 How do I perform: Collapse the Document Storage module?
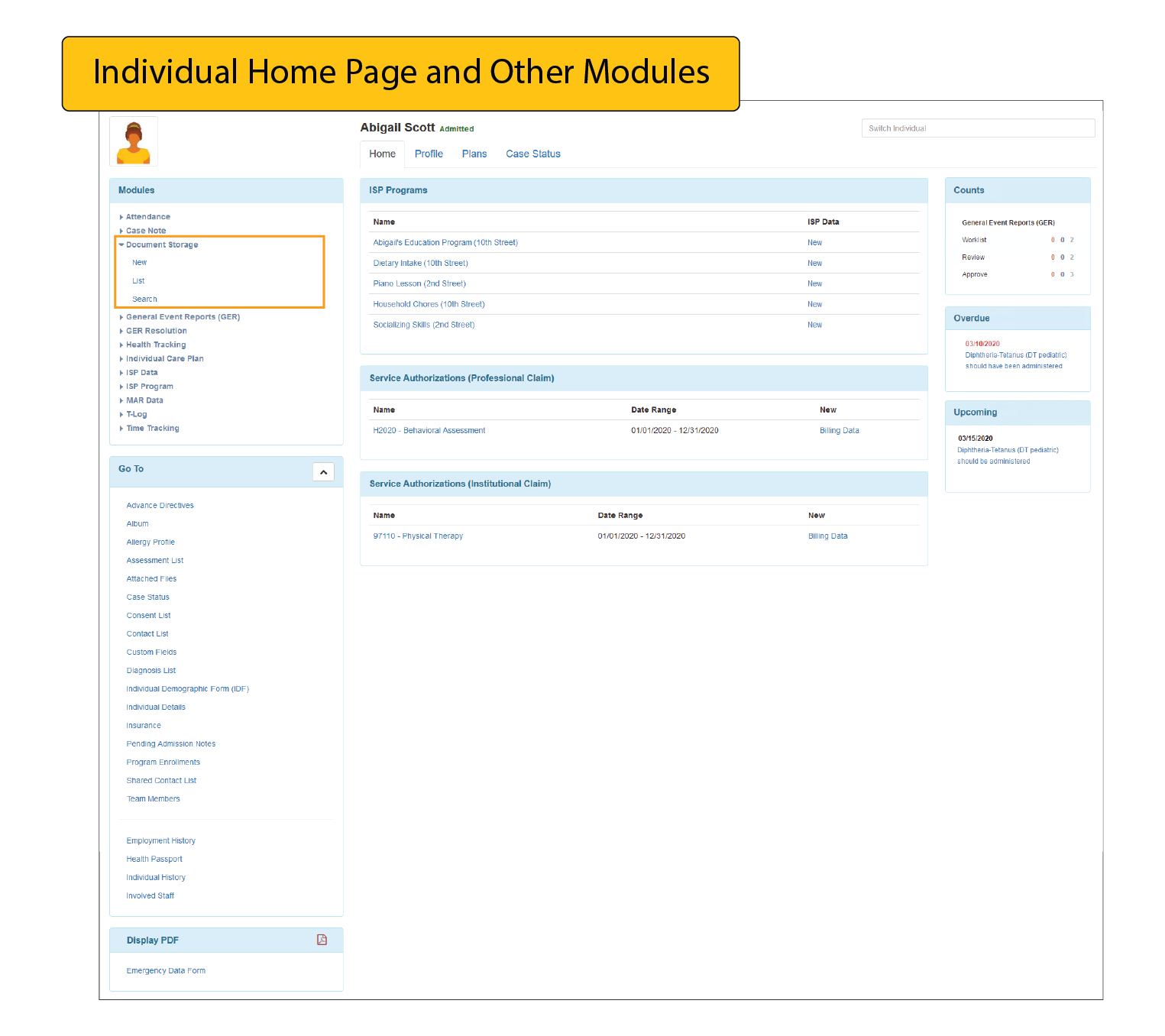tap(158, 244)
